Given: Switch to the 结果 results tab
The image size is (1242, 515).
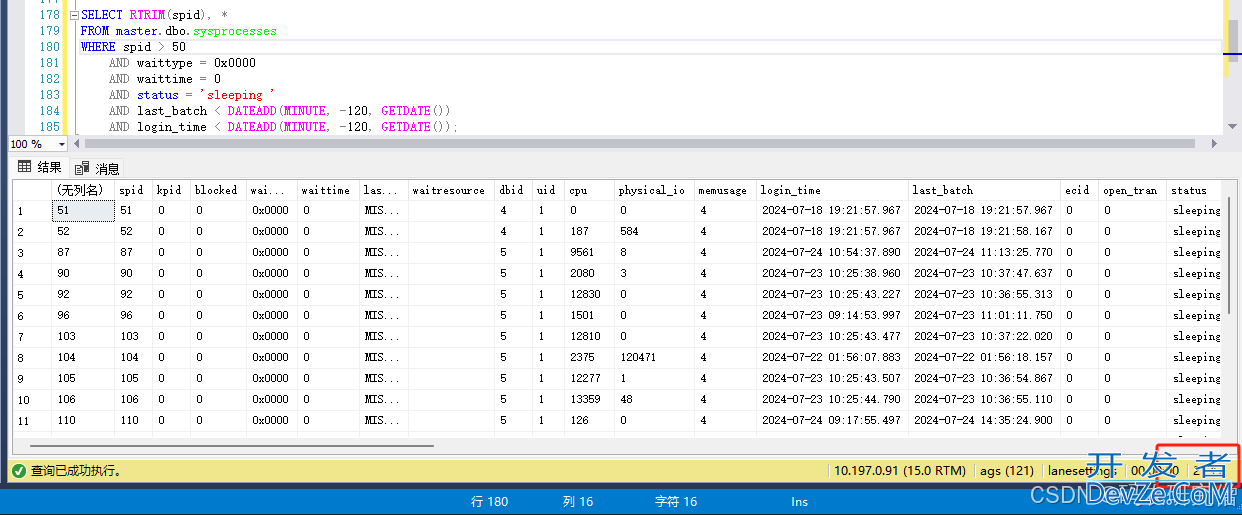Looking at the screenshot, I should click(40, 167).
